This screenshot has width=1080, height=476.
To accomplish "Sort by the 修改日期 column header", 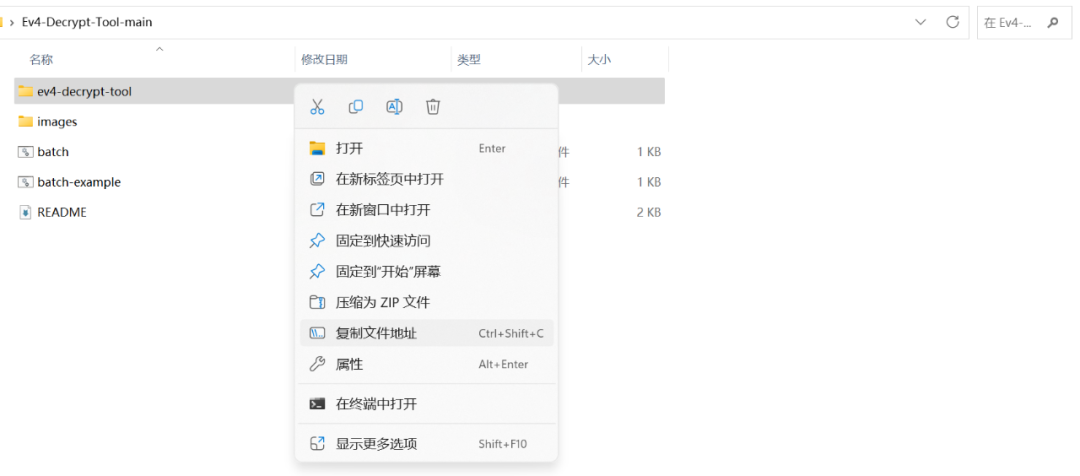I will (325, 60).
